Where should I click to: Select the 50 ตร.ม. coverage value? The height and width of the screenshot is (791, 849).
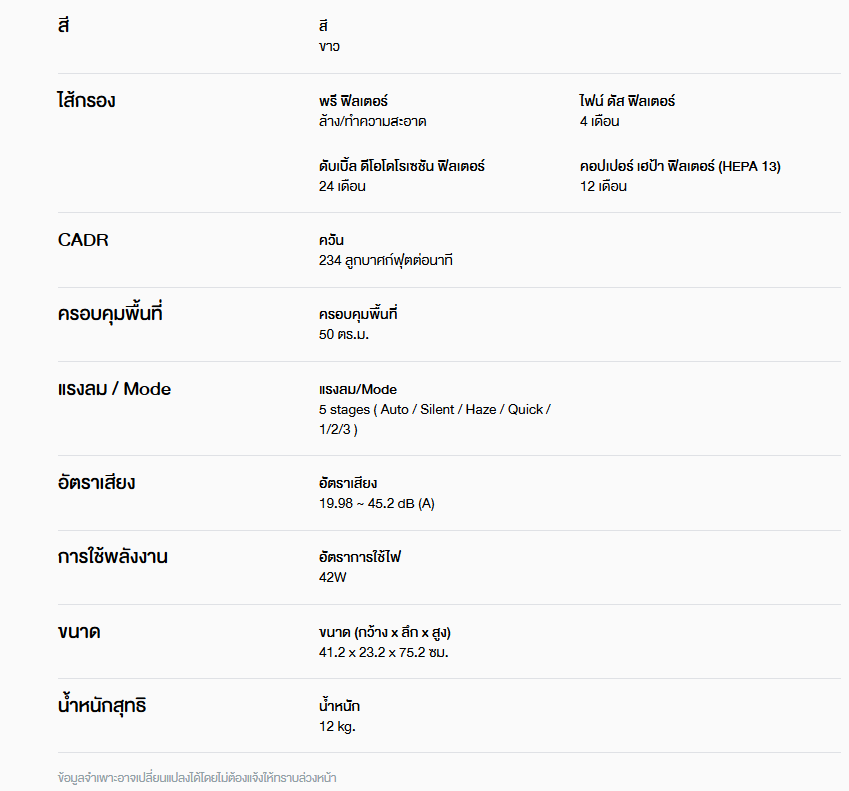pyautogui.click(x=344, y=334)
